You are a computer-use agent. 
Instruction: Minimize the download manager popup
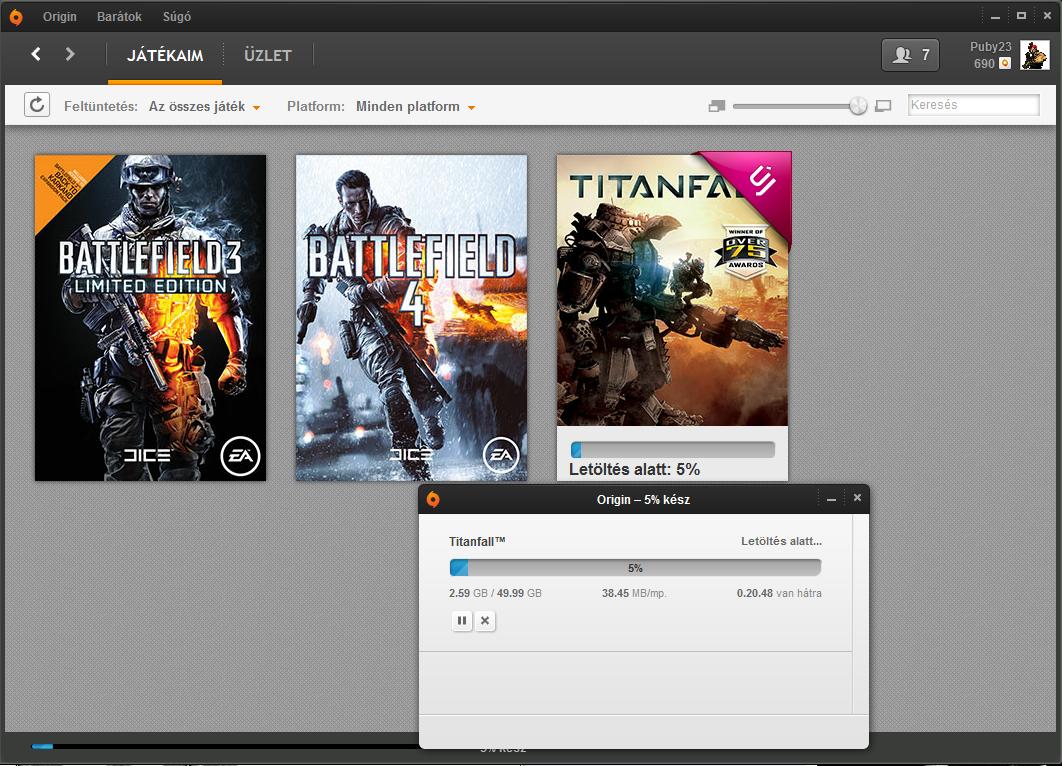(831, 499)
